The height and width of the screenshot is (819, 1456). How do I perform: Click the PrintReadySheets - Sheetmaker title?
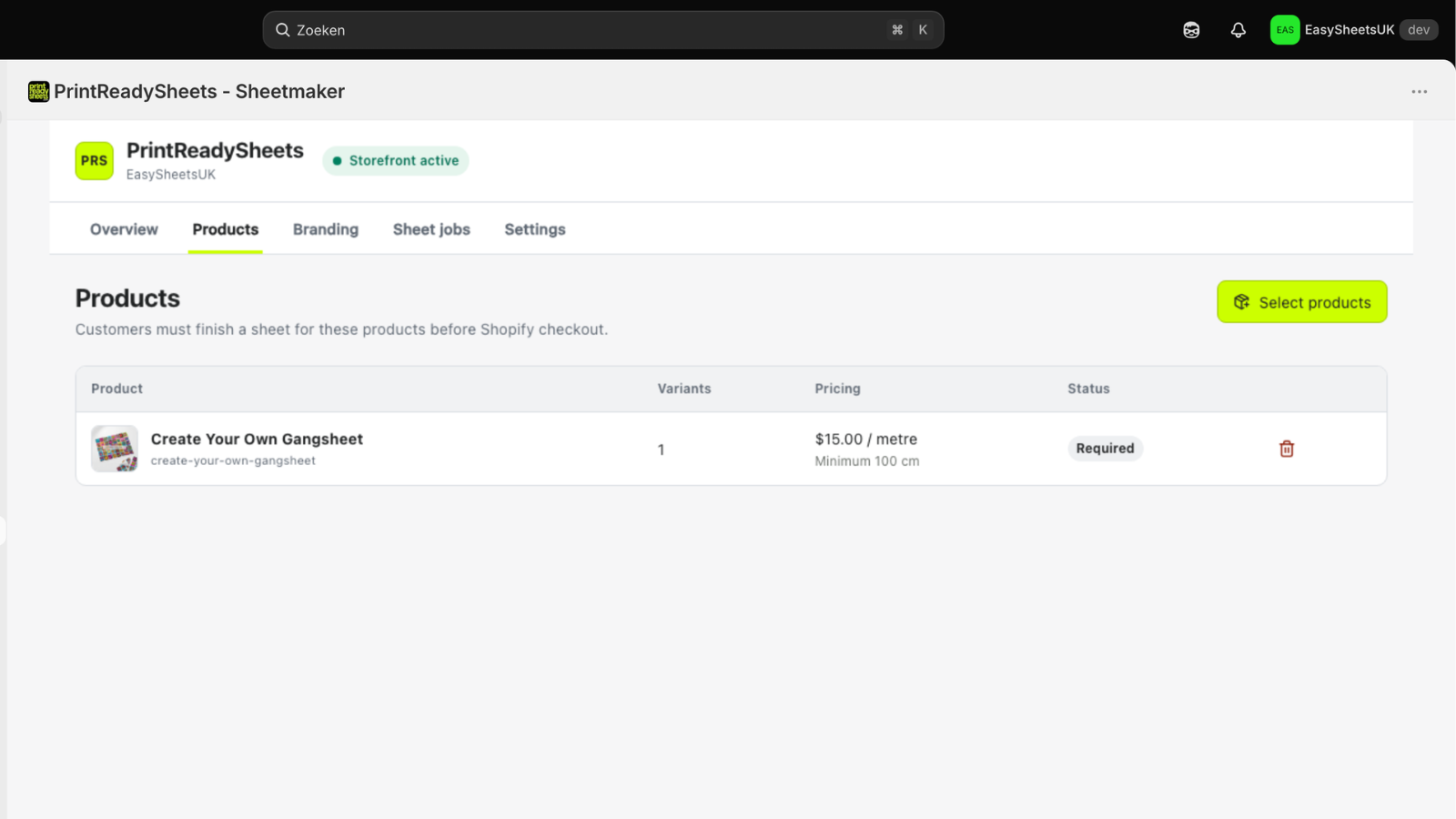pos(199,91)
